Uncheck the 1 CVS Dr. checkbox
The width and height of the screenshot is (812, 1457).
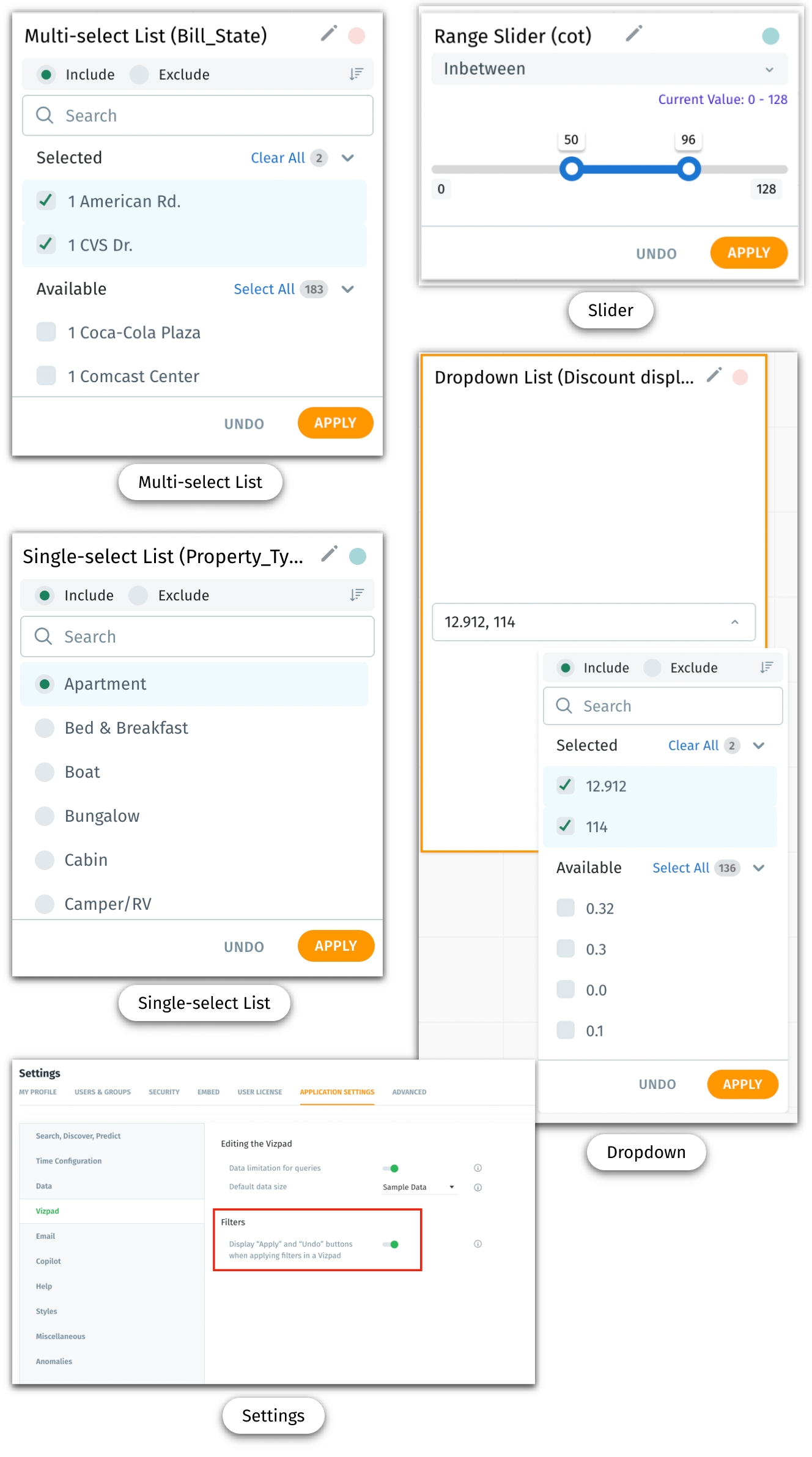point(46,245)
